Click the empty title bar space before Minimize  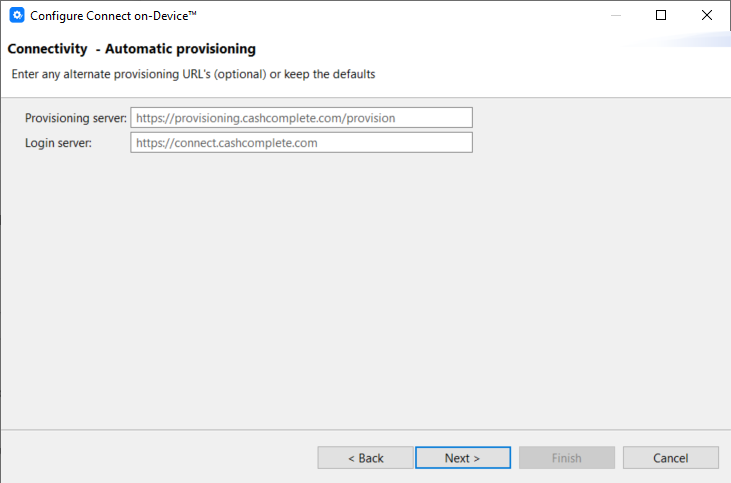[x=400, y=16]
